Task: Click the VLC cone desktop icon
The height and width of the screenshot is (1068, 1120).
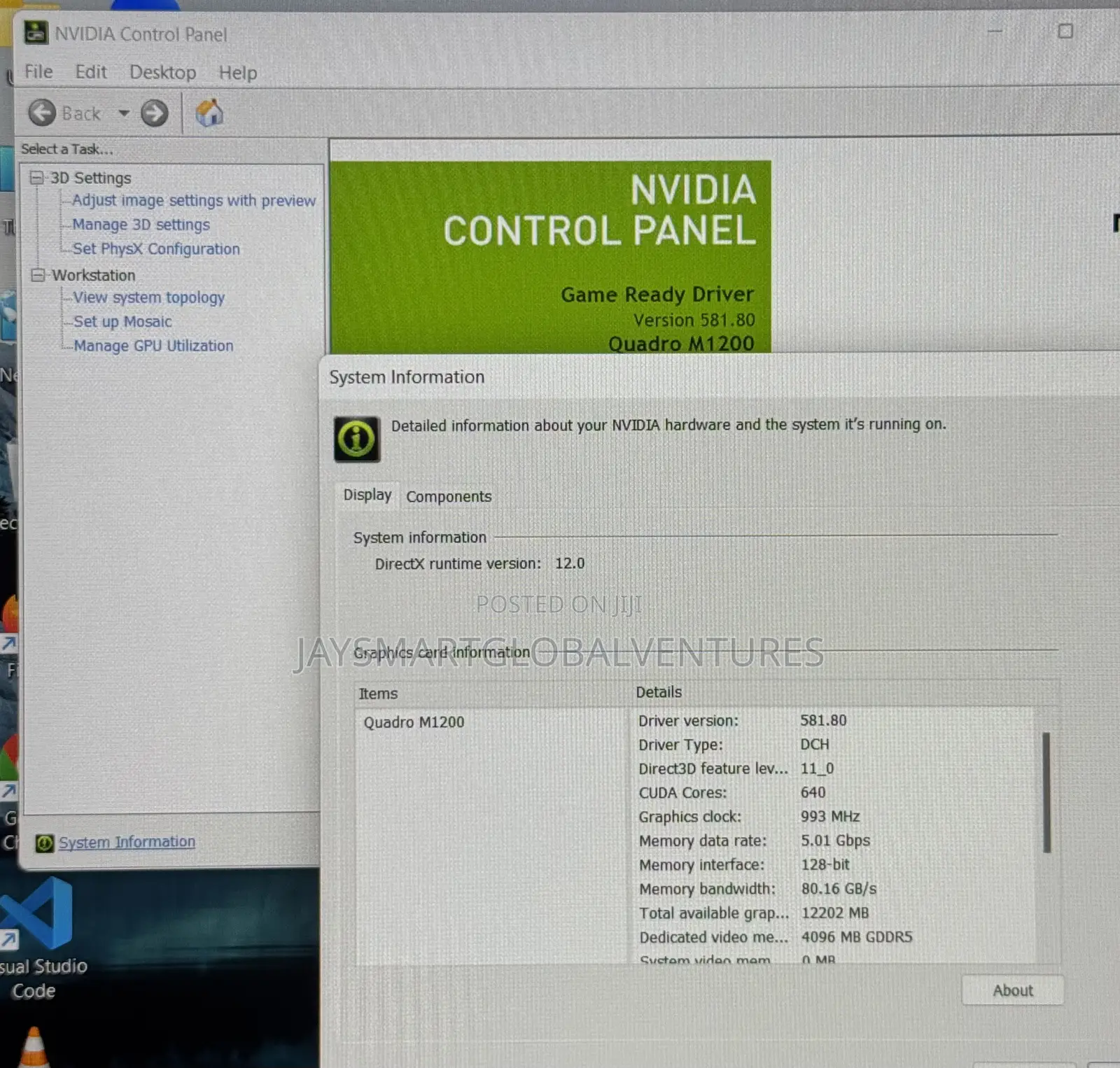Action: click(33, 1047)
